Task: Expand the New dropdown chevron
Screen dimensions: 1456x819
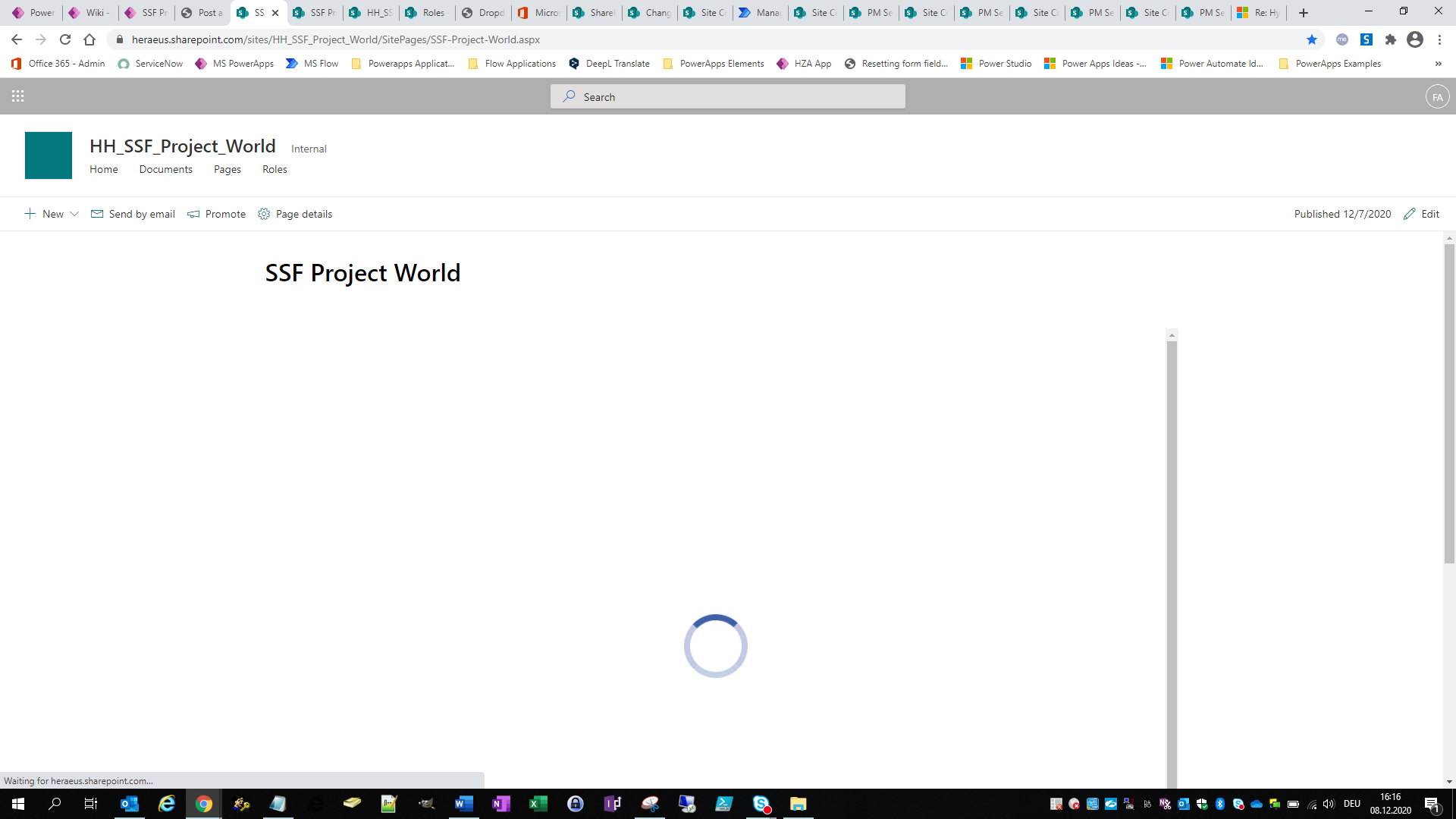Action: (74, 214)
